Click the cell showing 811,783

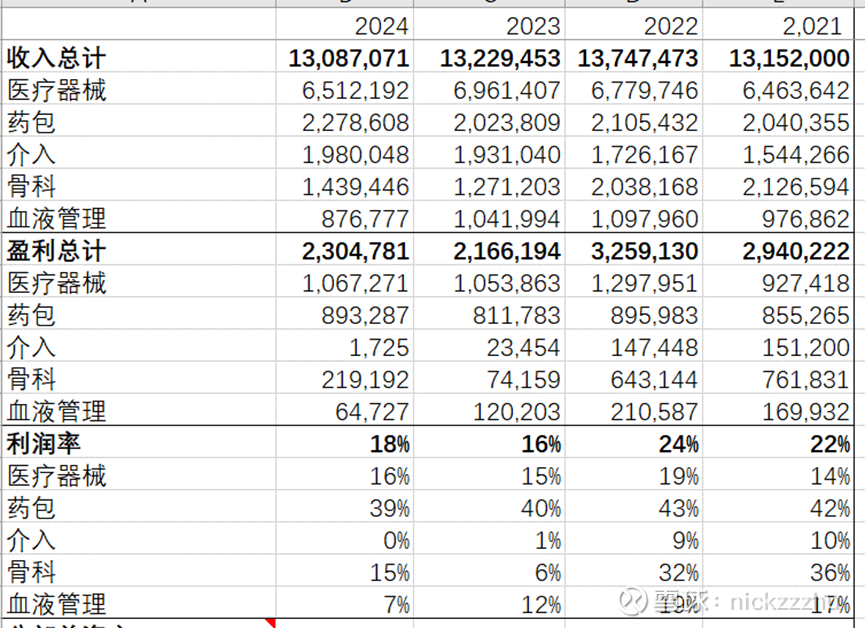coord(489,315)
